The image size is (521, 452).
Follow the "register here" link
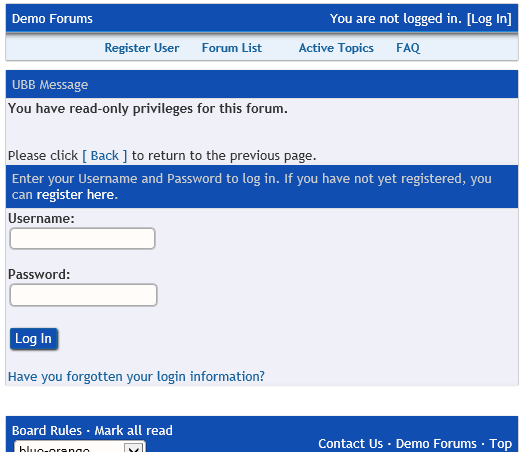pyautogui.click(x=76, y=195)
